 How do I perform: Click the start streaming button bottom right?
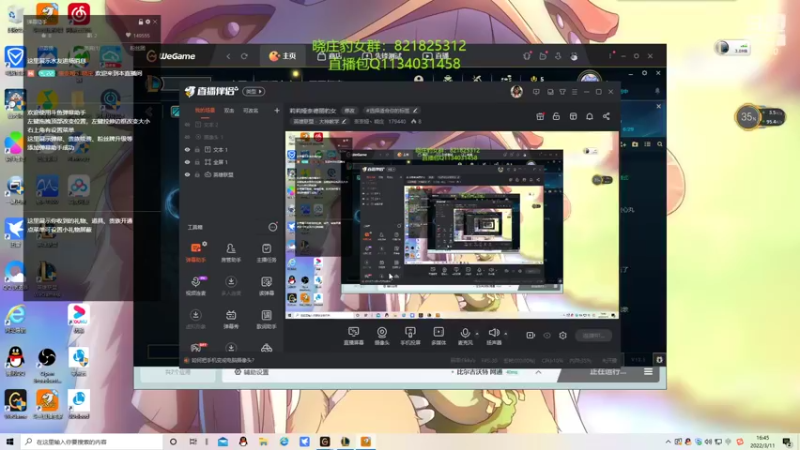(x=594, y=335)
